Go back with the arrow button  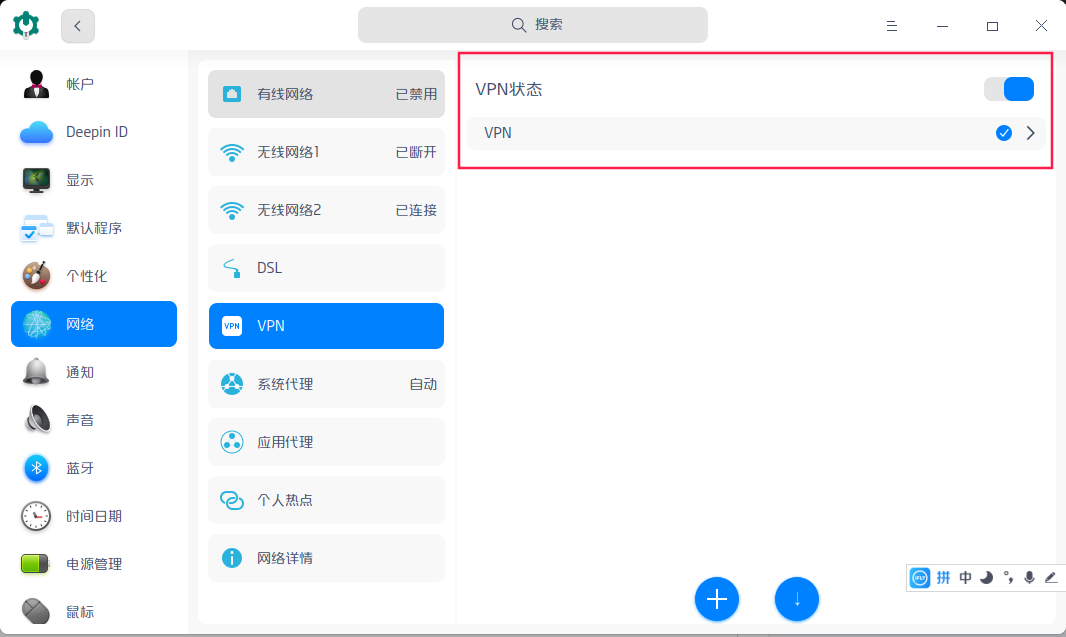click(78, 26)
